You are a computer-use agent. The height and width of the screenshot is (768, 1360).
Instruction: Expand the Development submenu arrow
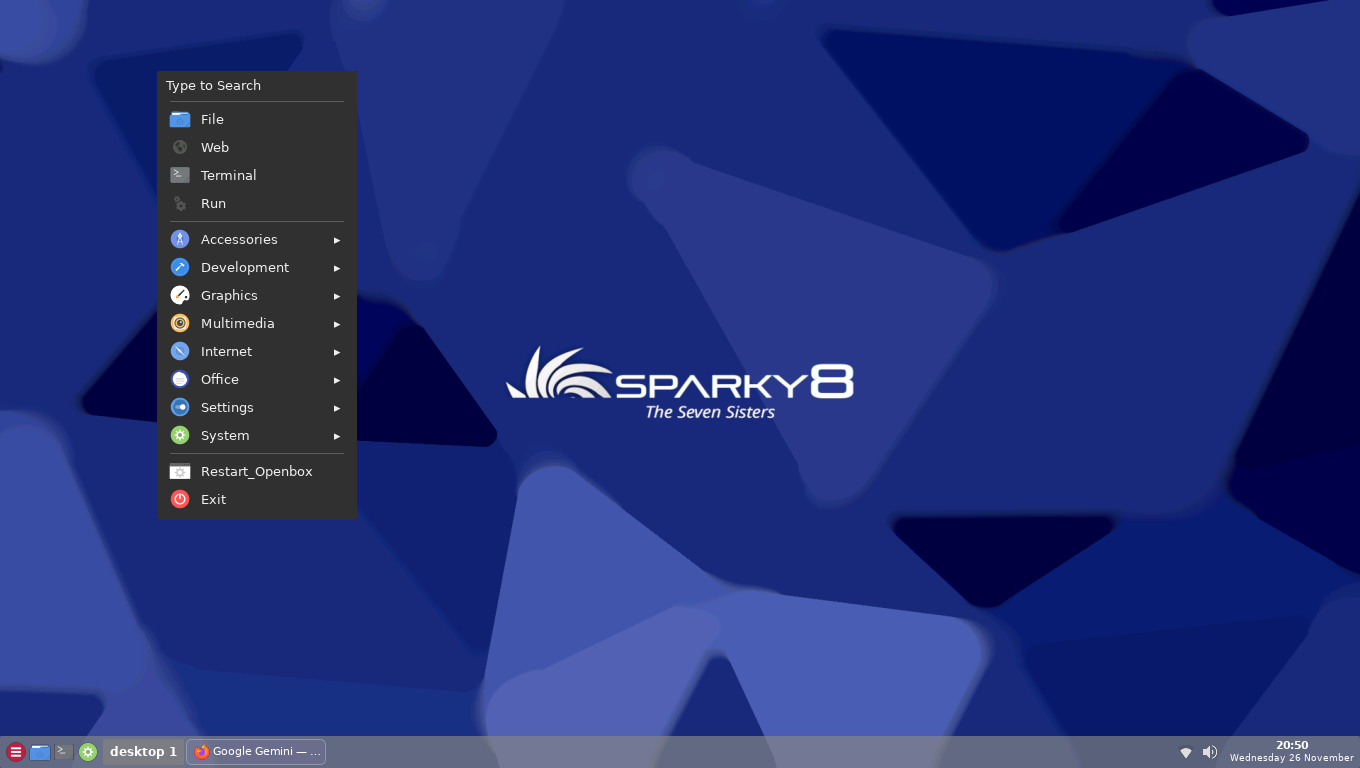337,268
